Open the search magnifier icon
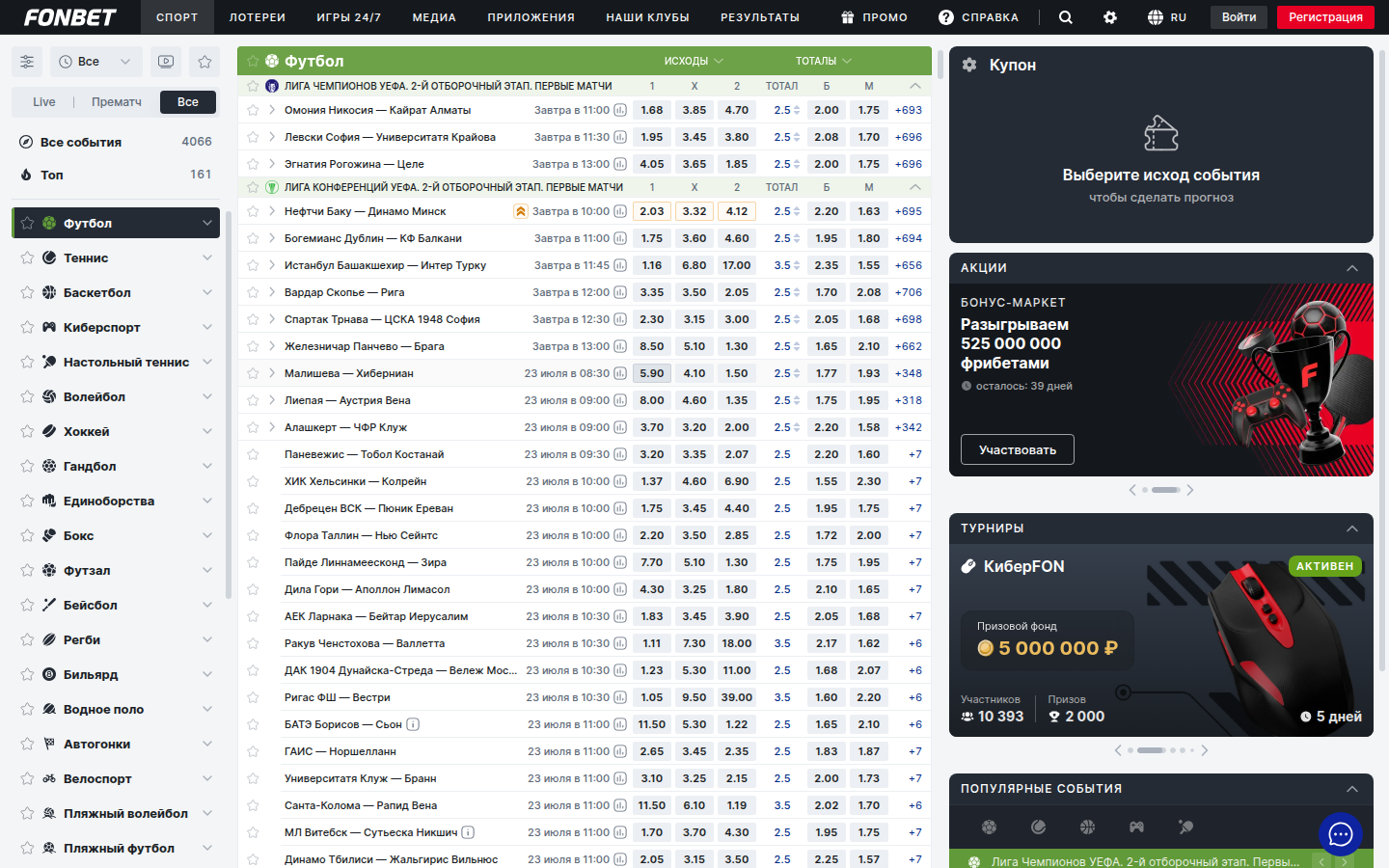Screen dimensions: 1389x868 (1065, 17)
